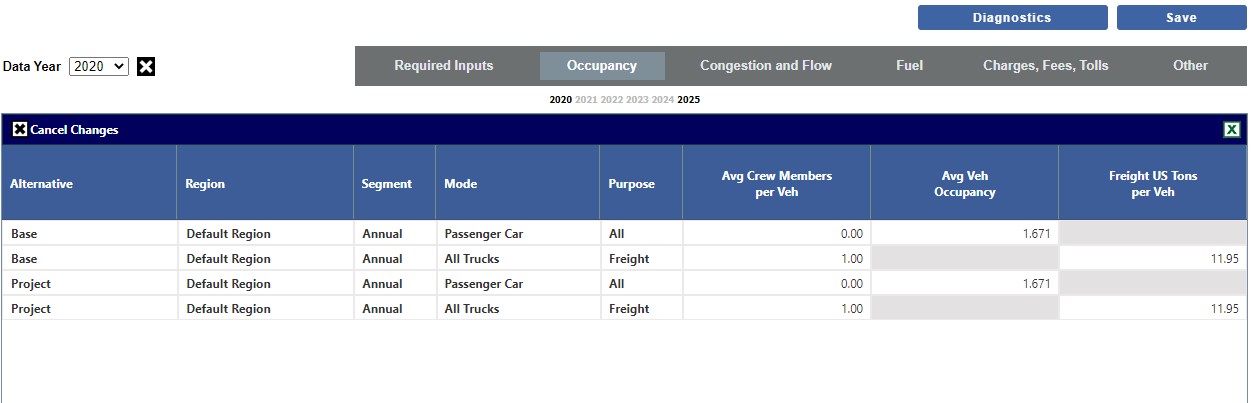Click Annual segment in Base Passenger Car row
Screen dimensions: 1254x403
382,234
